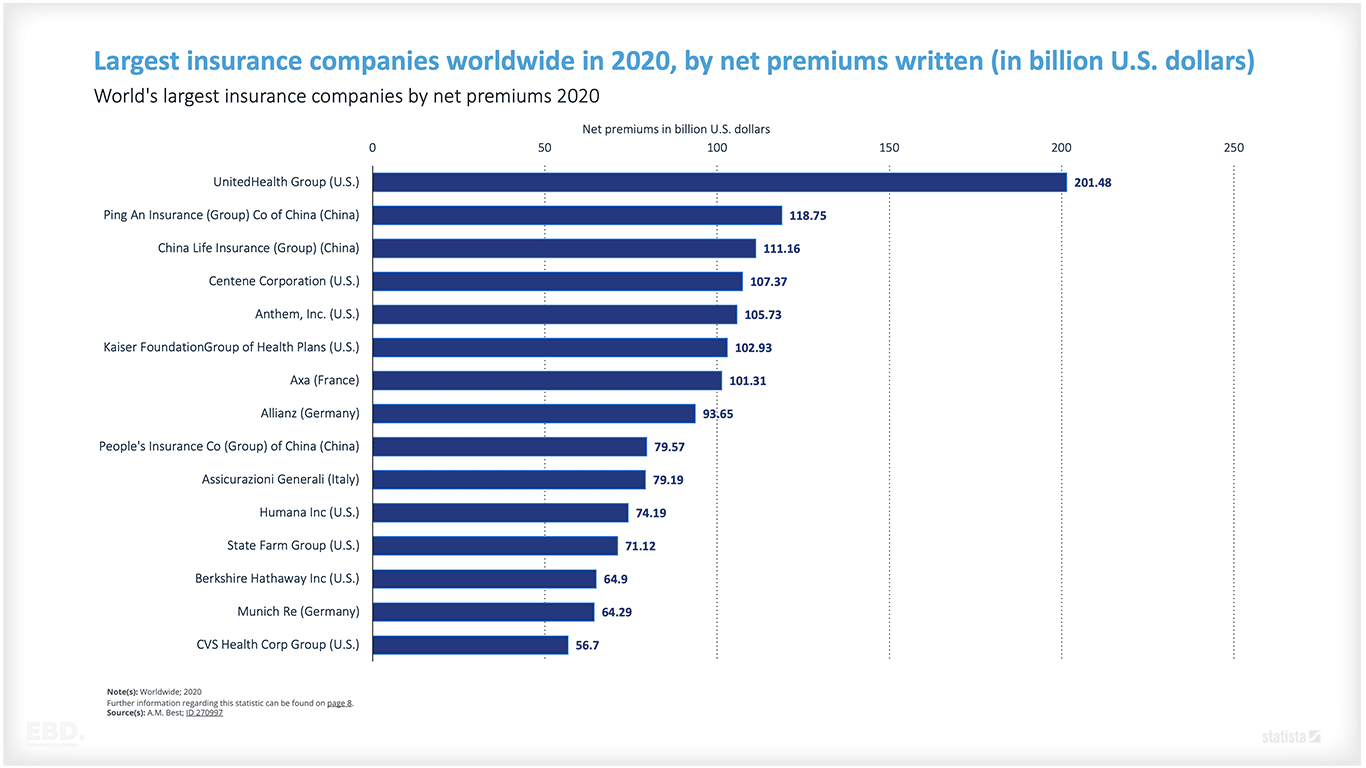Click 'Kaiser FoundationGroup of Health Plans' label
The width and height of the screenshot is (1366, 768).
[231, 347]
